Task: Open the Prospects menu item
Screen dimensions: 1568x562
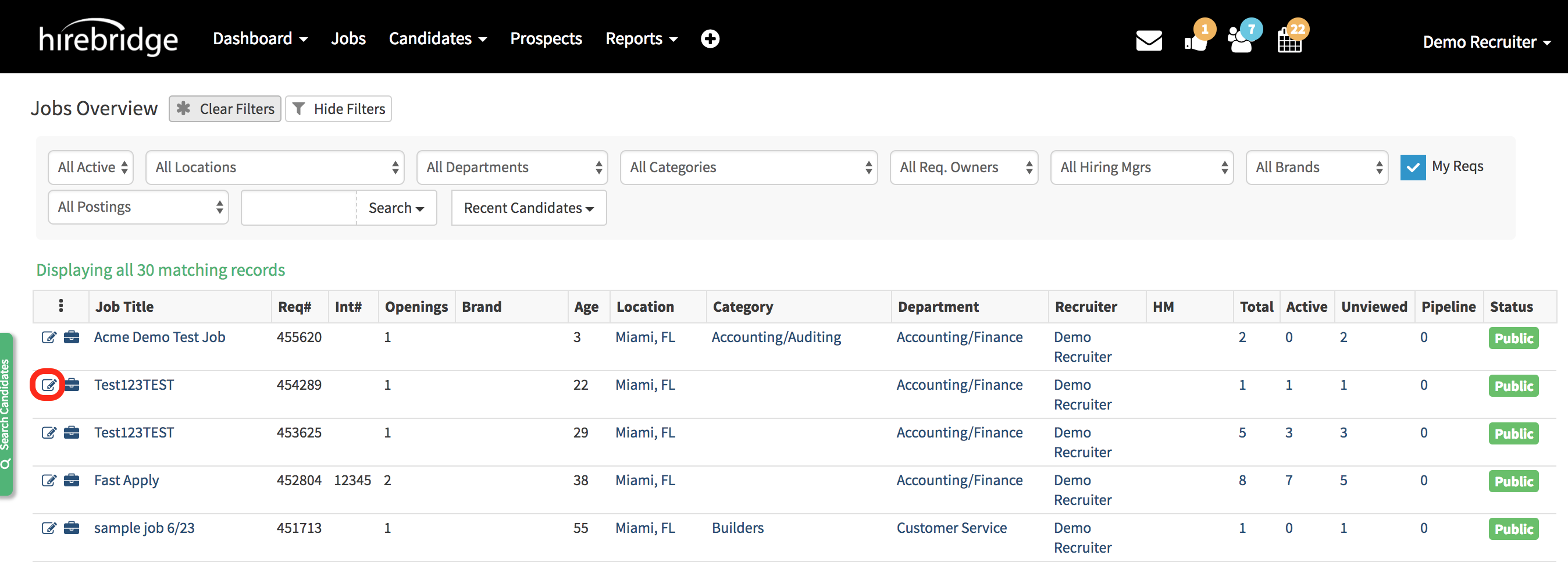Action: (x=546, y=39)
